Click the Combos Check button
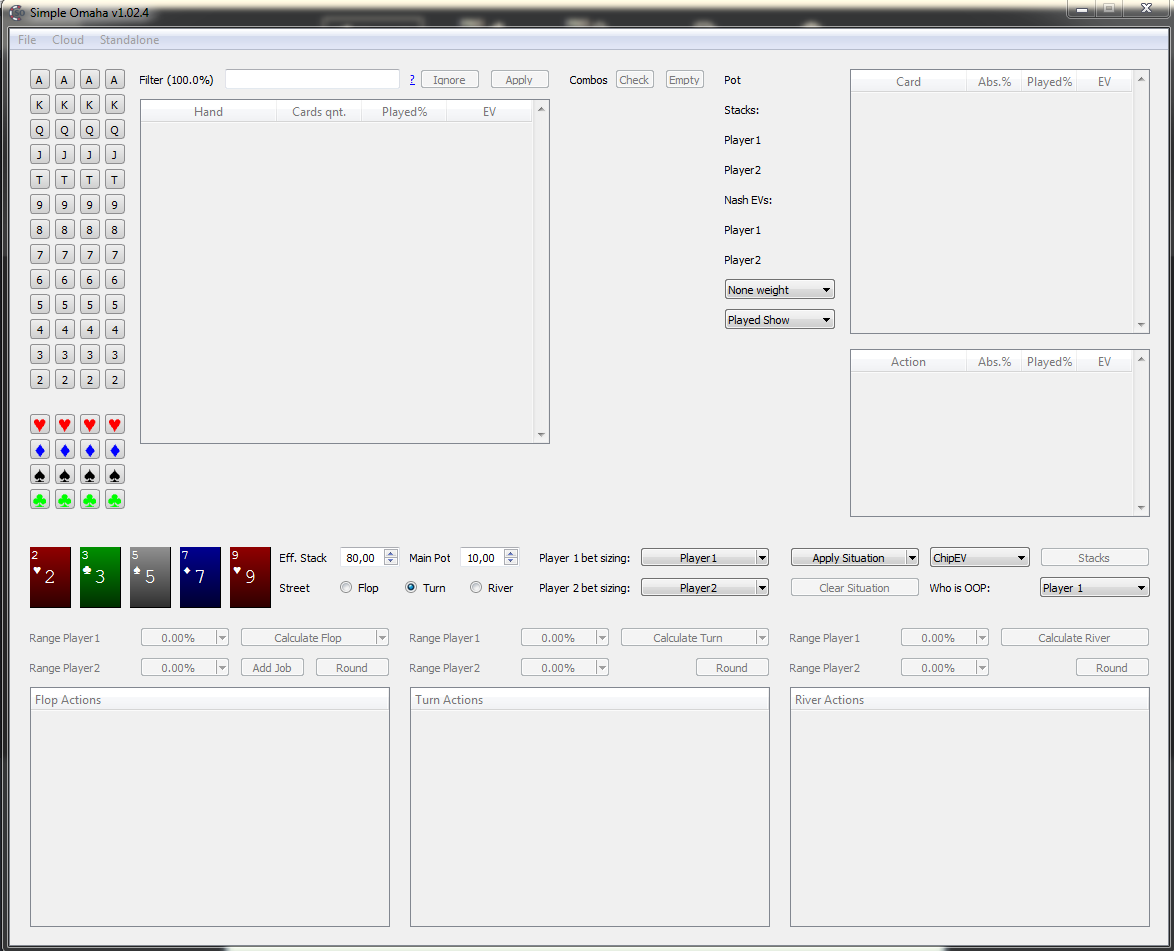 pos(634,79)
